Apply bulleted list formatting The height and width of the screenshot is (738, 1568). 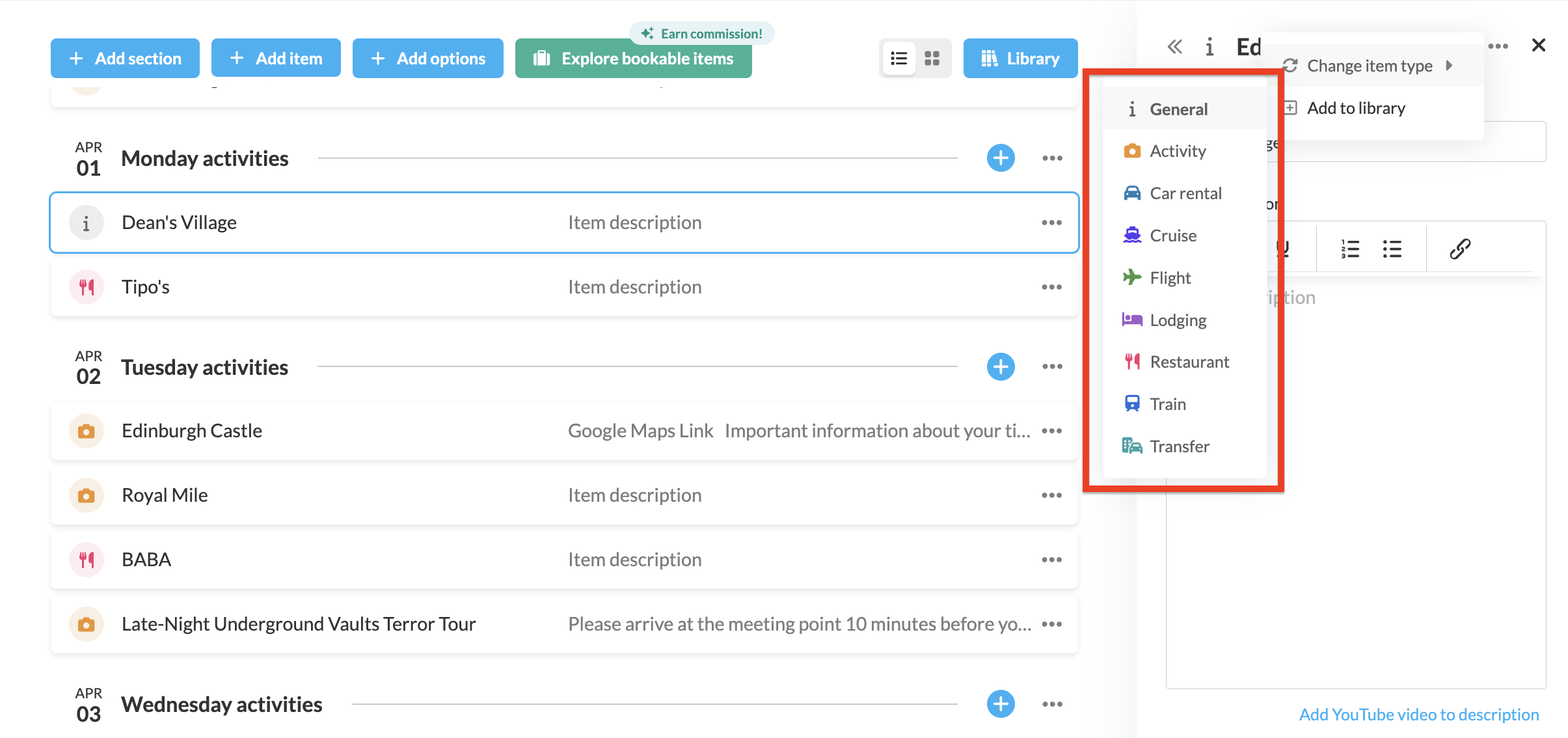(1392, 249)
